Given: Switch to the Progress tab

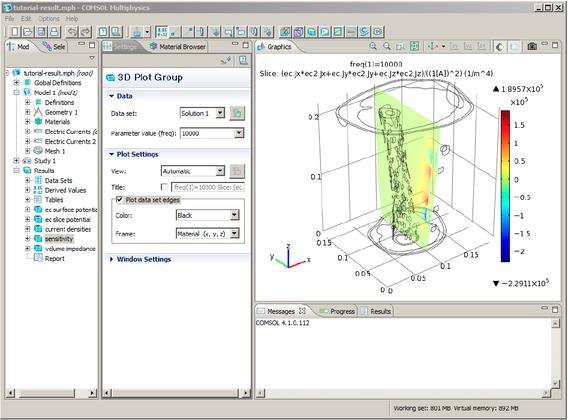Looking at the screenshot, I should pyautogui.click(x=337, y=311).
